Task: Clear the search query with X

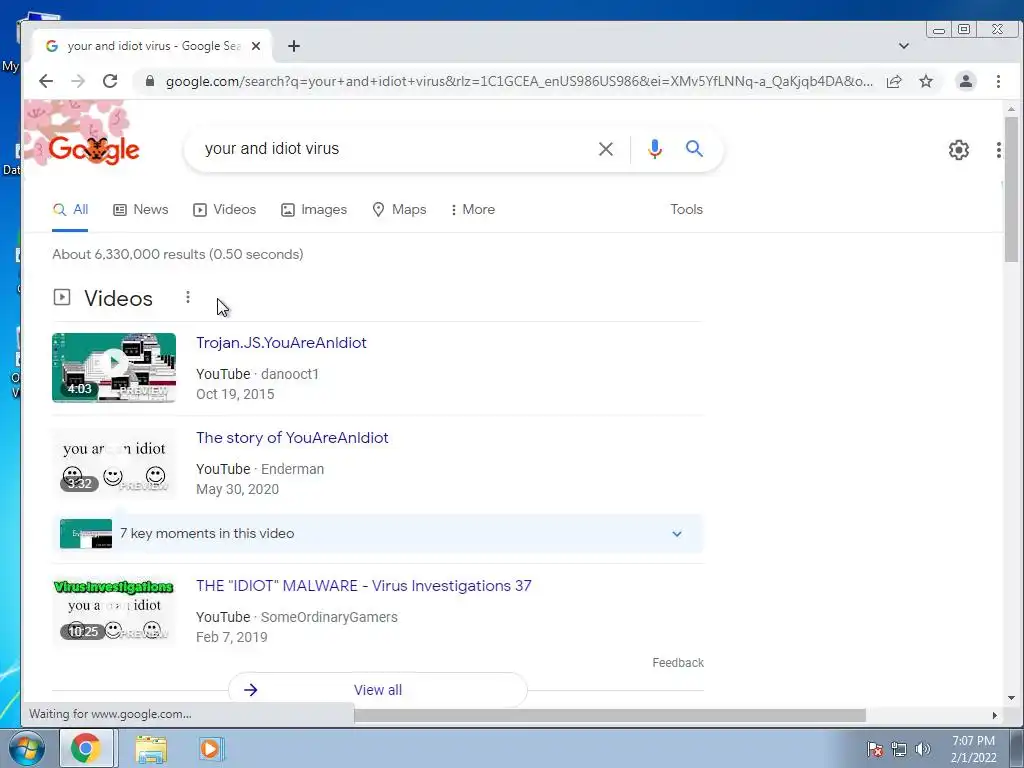Action: click(x=605, y=149)
